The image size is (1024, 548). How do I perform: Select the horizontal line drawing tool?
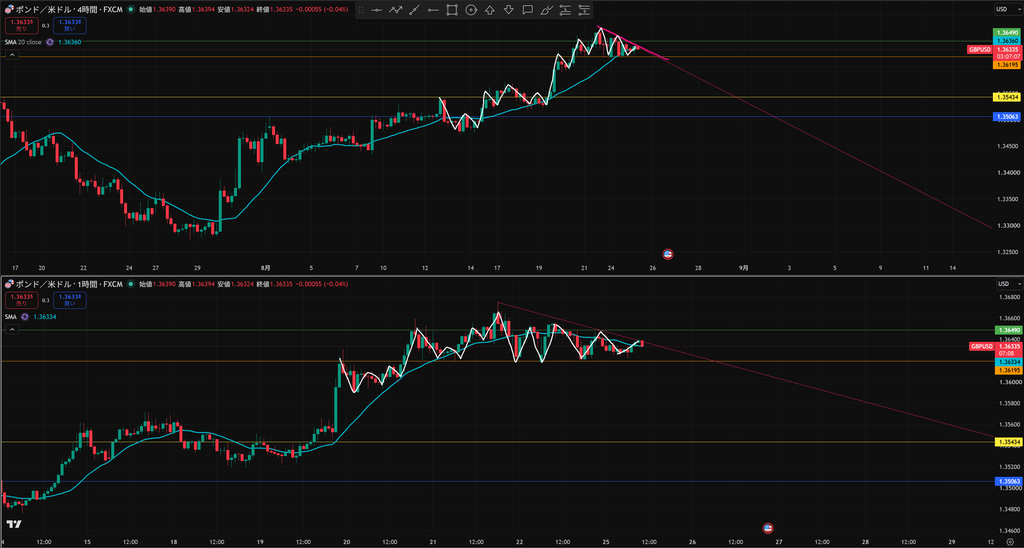pos(377,10)
